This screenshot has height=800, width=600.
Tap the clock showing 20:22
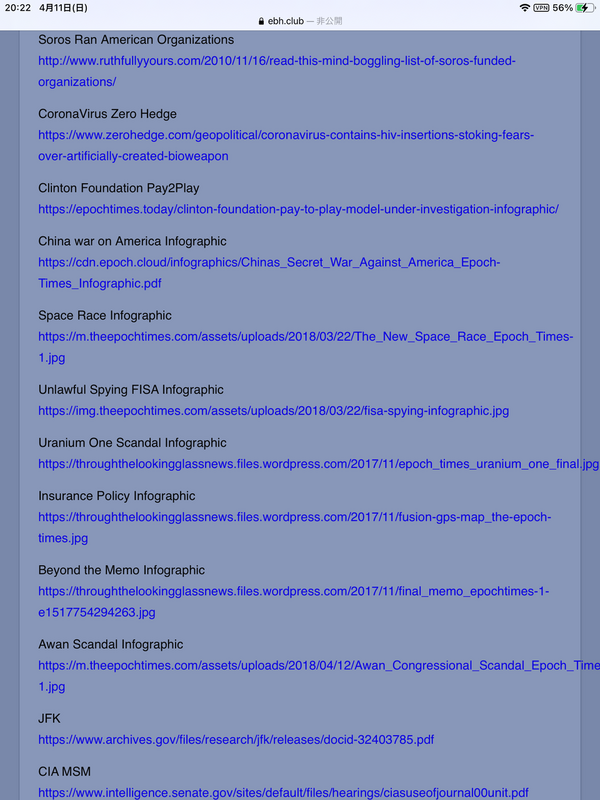coord(16,7)
